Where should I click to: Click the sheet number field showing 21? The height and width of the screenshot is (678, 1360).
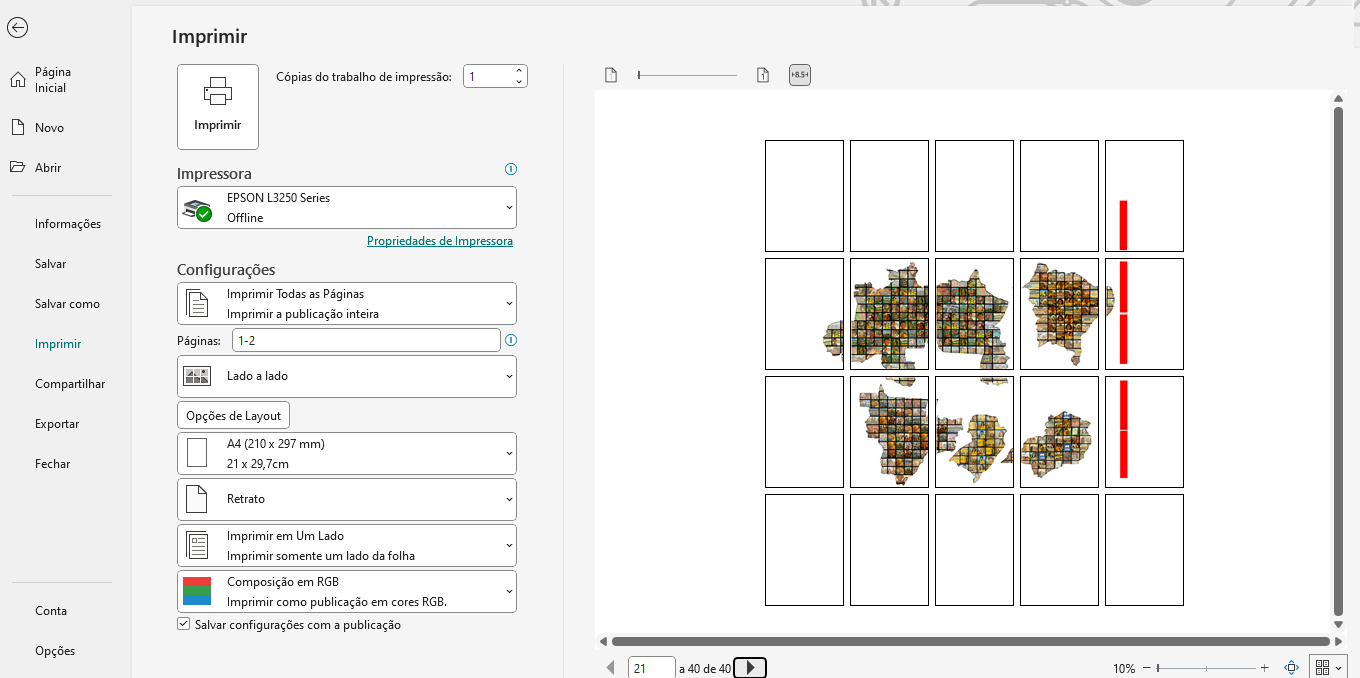(651, 668)
